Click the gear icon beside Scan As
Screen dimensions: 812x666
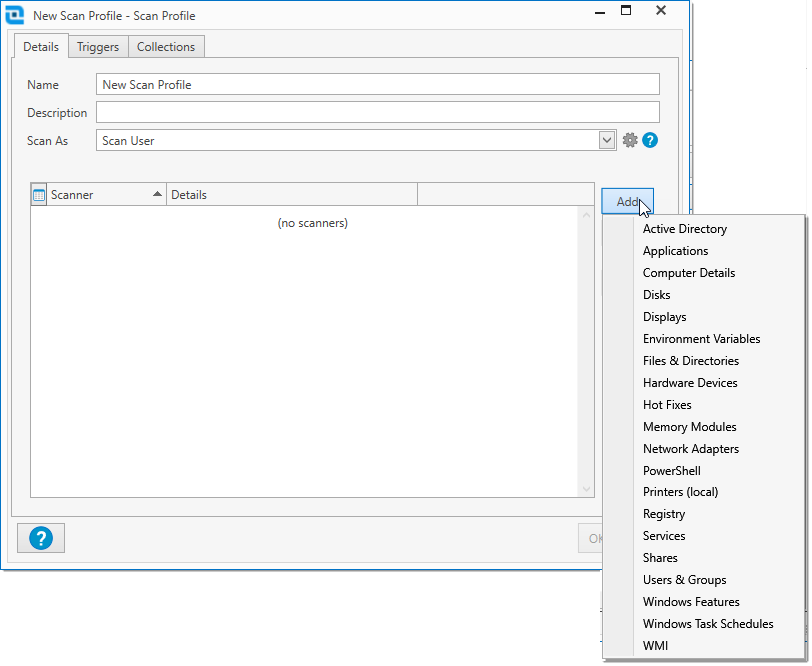click(x=630, y=140)
